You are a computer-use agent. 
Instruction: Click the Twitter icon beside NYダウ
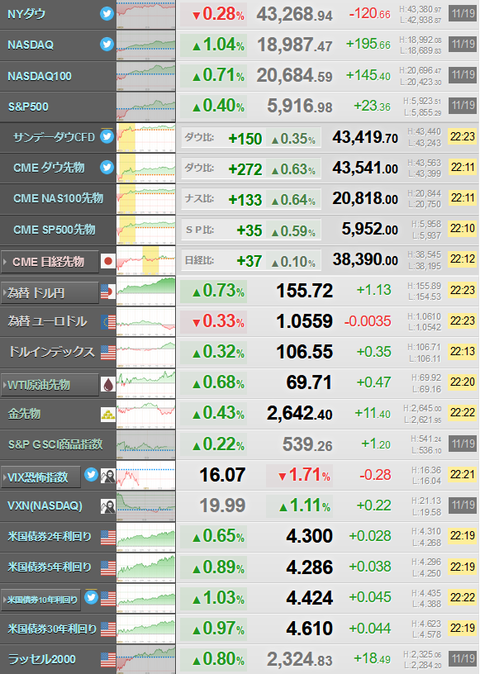click(x=107, y=14)
